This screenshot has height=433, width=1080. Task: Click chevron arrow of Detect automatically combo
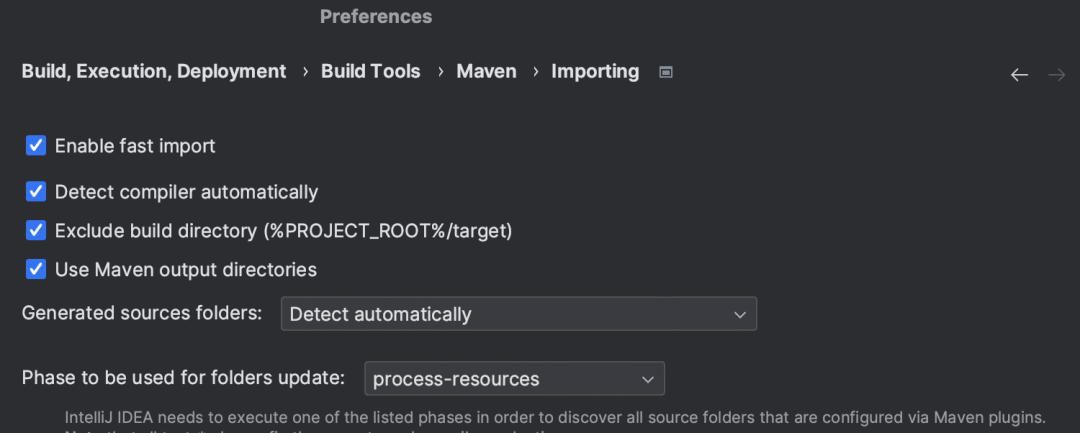[x=740, y=315]
